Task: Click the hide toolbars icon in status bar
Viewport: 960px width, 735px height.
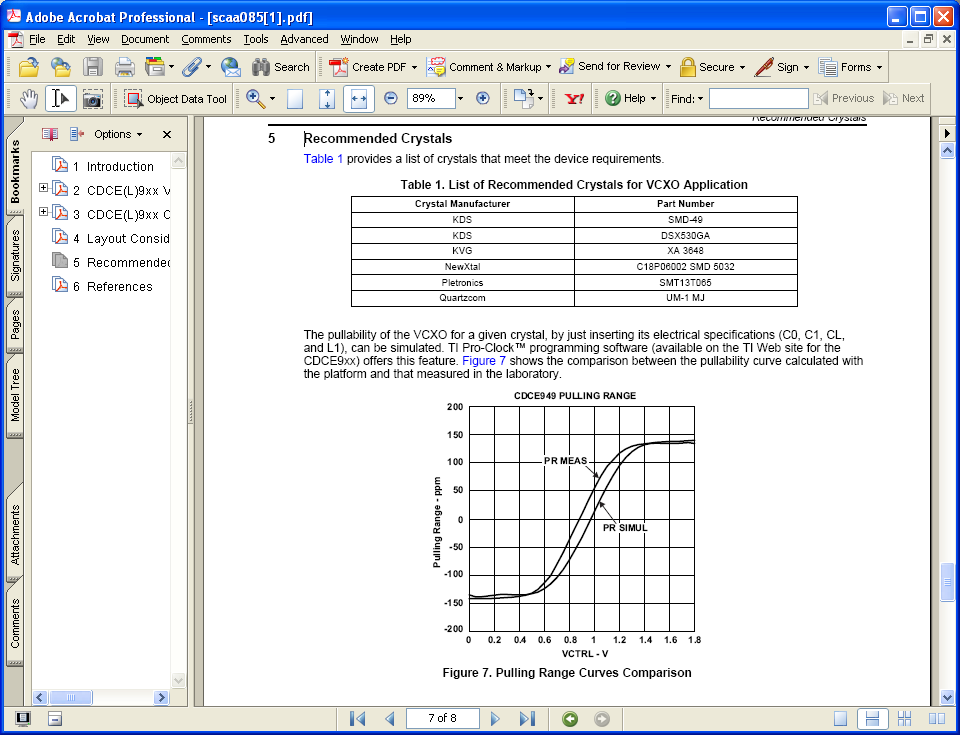Action: coord(55,718)
